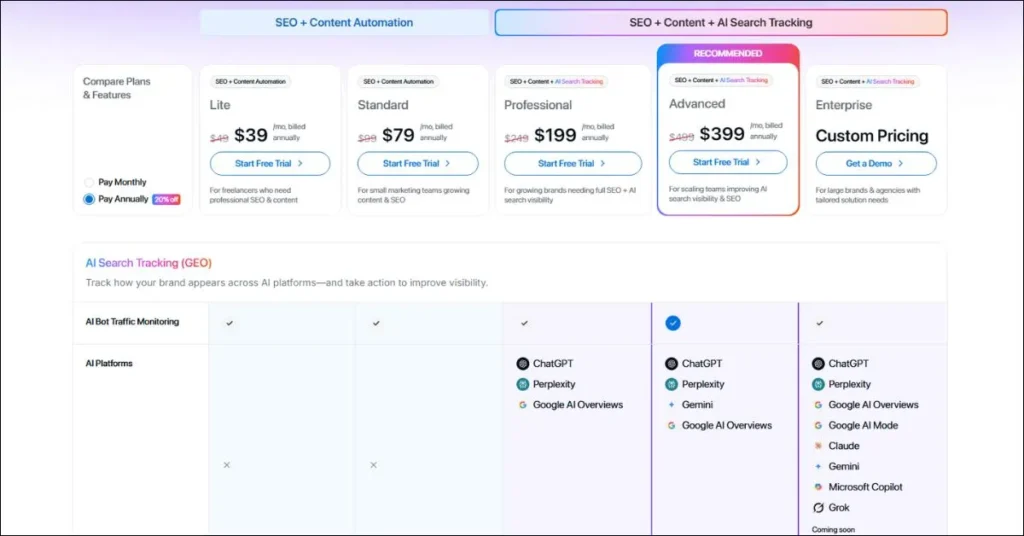Click the Professional AI Bot Traffic checkmark
The image size is (1024, 536).
(524, 323)
